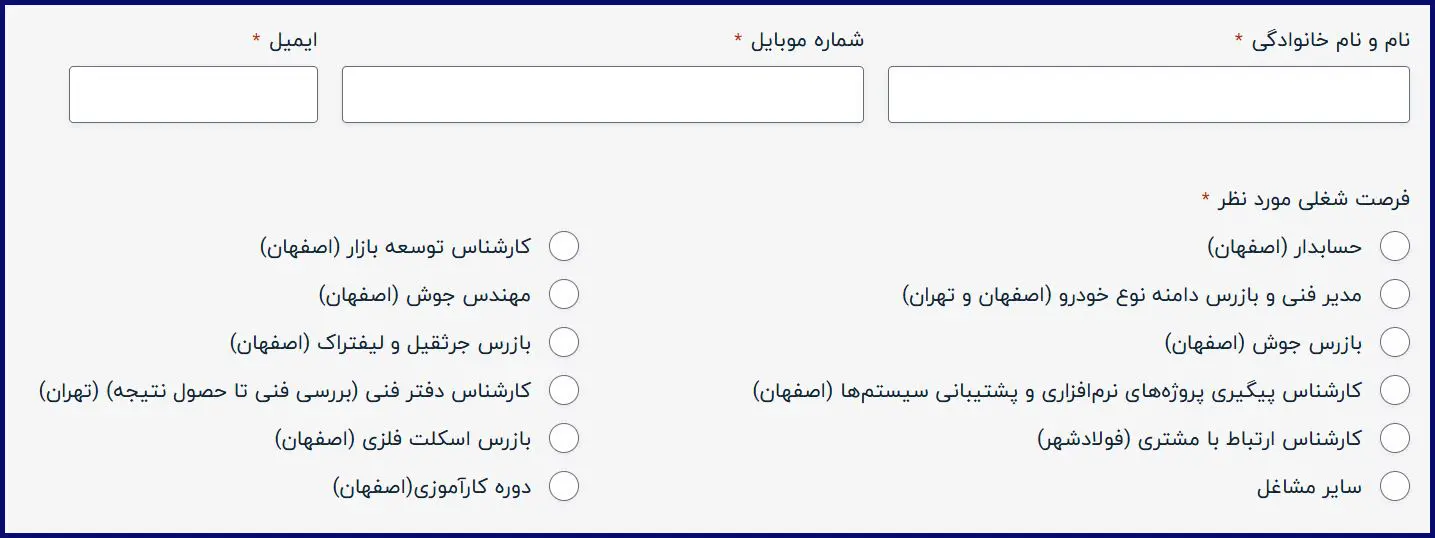The width and height of the screenshot is (1435, 538).
Task: Choose the مهندس جوش (اصفهان) radio button
Action: pos(564,294)
